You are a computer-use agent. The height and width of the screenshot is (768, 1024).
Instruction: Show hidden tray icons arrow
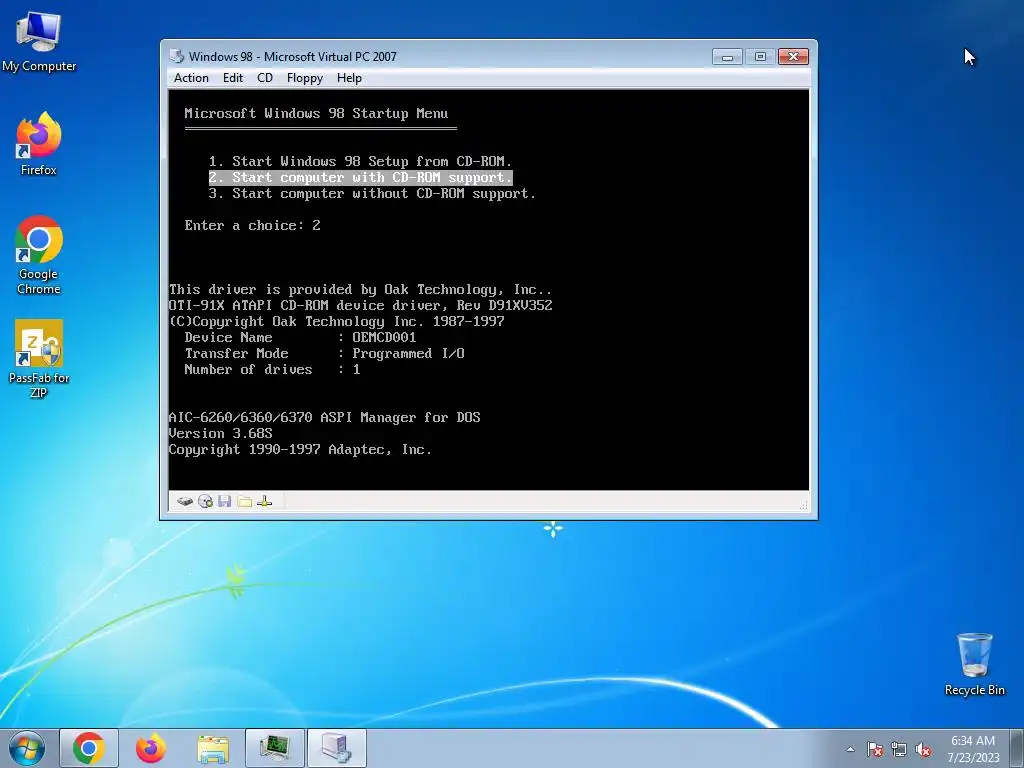point(850,749)
